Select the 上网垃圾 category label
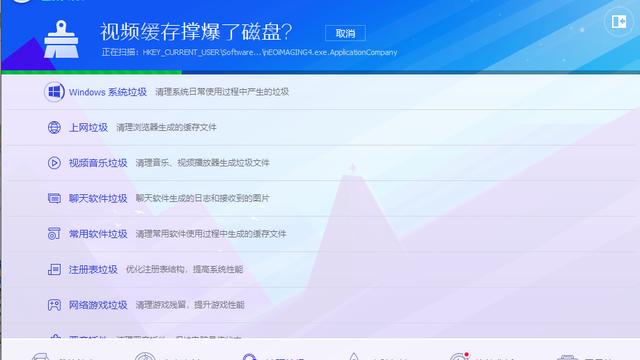 (88, 127)
